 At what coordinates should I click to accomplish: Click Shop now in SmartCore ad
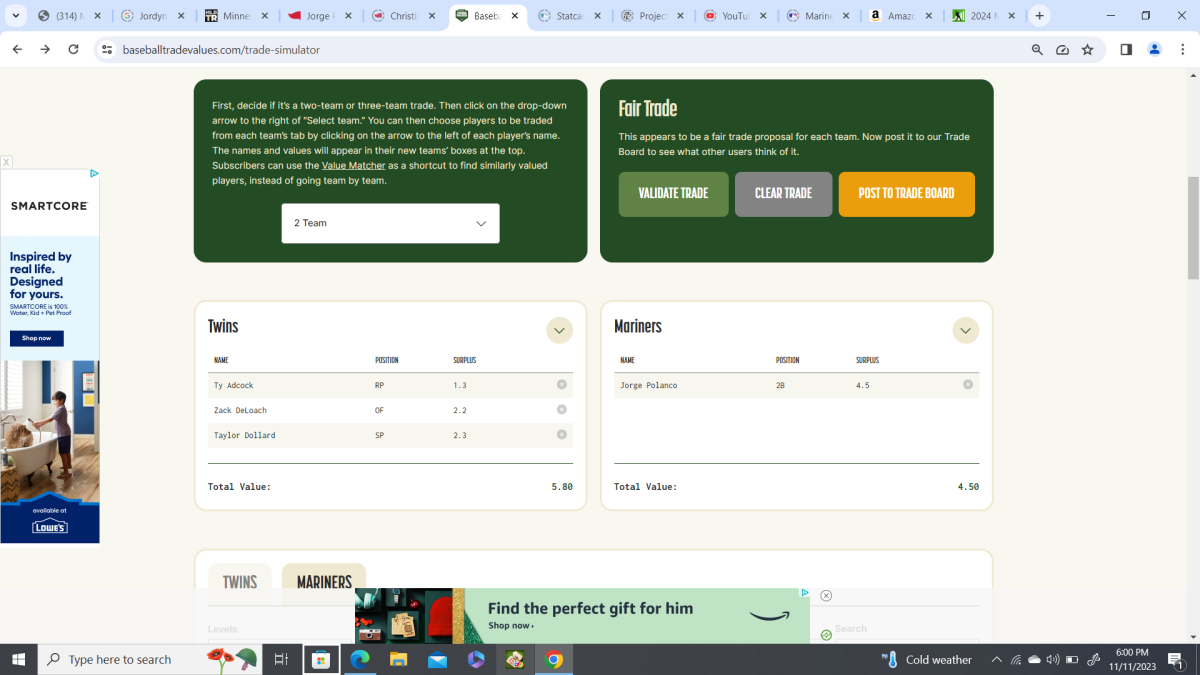click(37, 338)
